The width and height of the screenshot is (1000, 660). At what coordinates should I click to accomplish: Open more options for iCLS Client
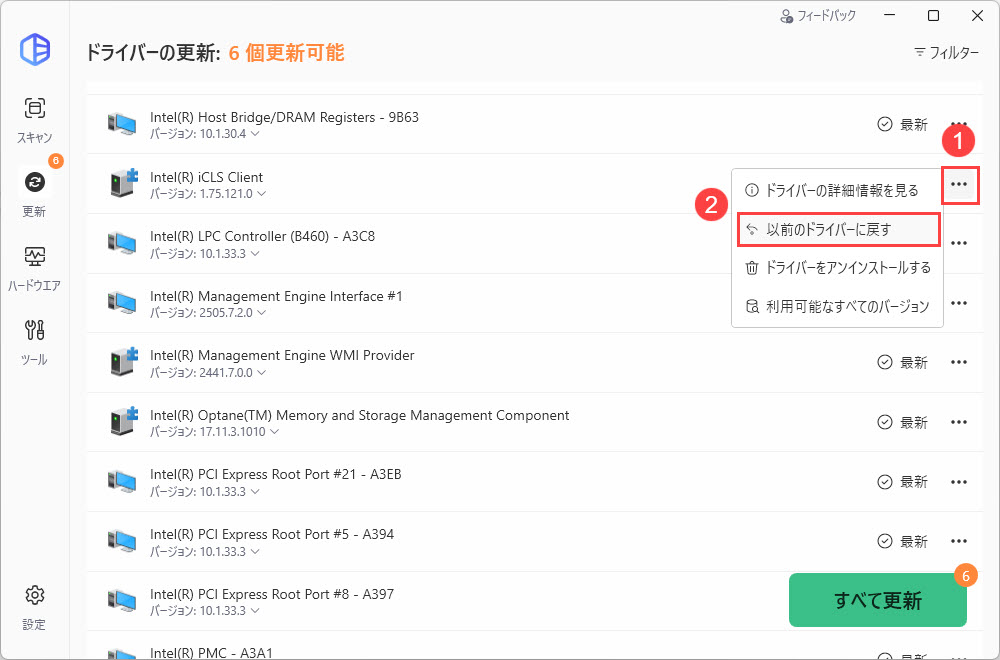coord(959,184)
